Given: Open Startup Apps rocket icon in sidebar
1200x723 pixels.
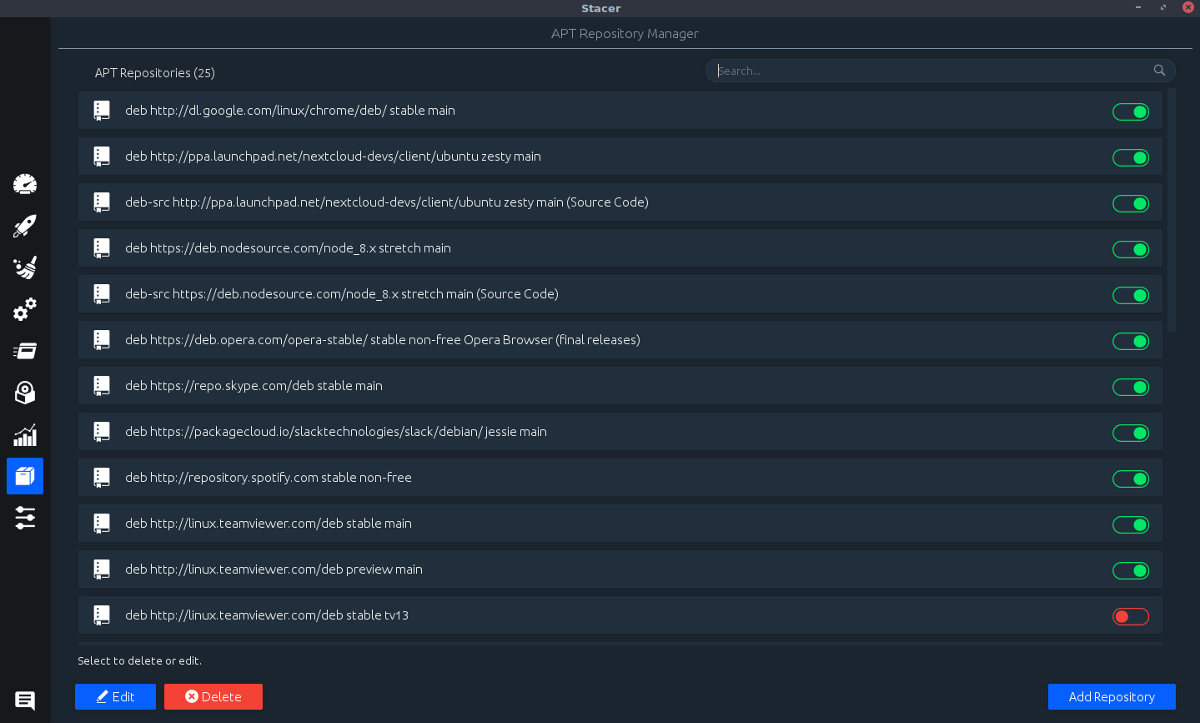Looking at the screenshot, I should pyautogui.click(x=25, y=226).
